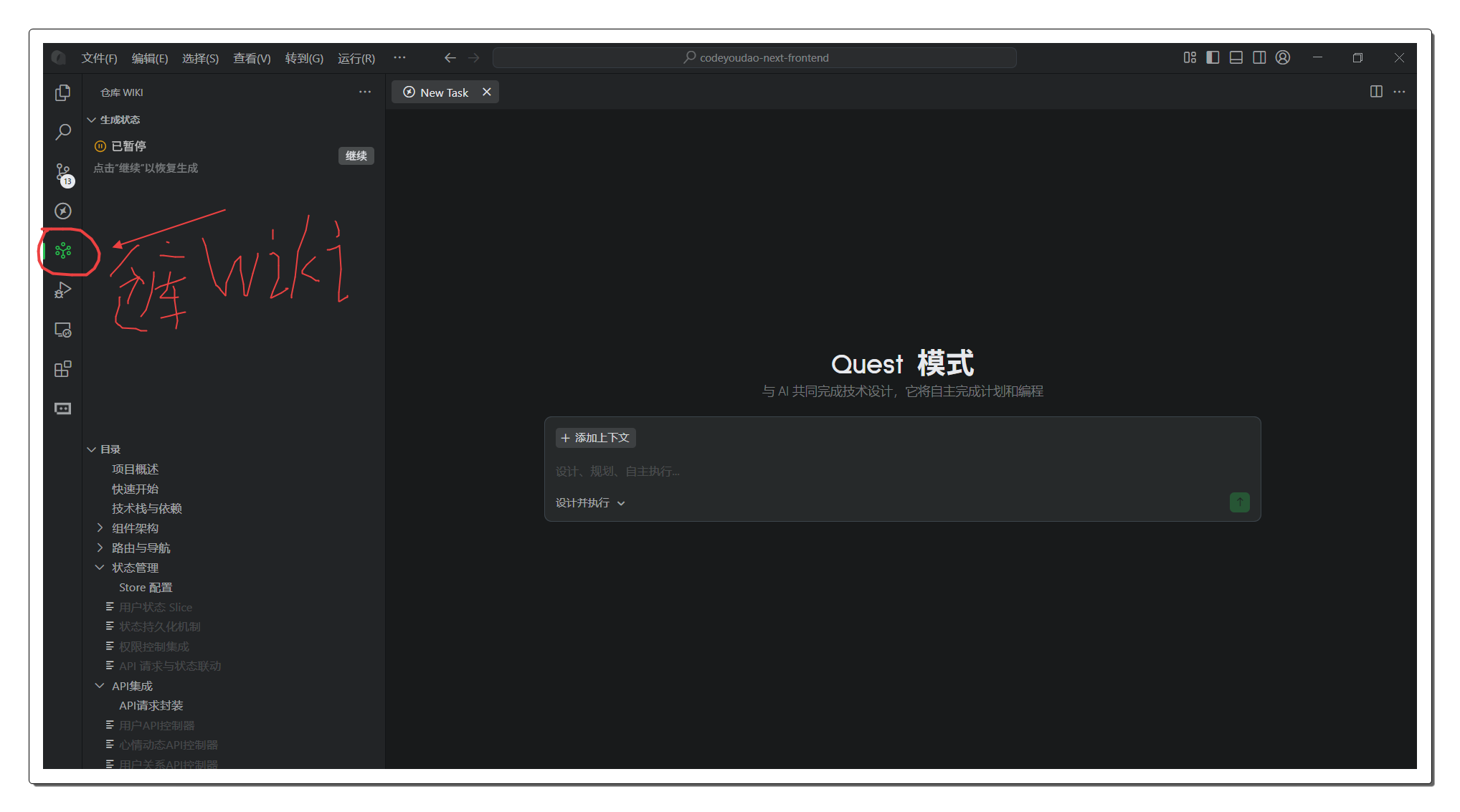This screenshot has height=812, width=1460.
Task: Split the editor to the right
Action: tap(1376, 92)
